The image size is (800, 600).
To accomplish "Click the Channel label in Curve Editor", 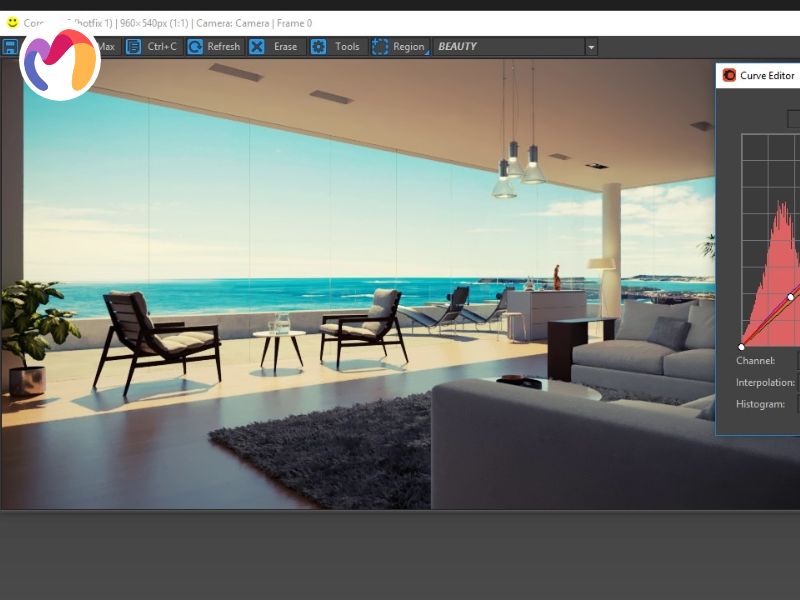I will click(755, 361).
